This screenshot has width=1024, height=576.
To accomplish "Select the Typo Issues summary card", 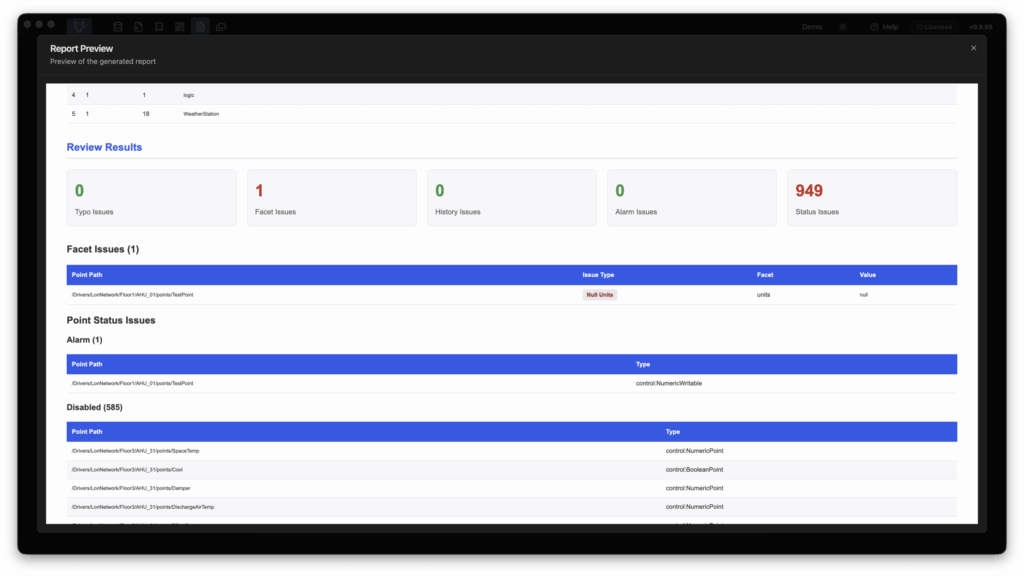I will 152,198.
